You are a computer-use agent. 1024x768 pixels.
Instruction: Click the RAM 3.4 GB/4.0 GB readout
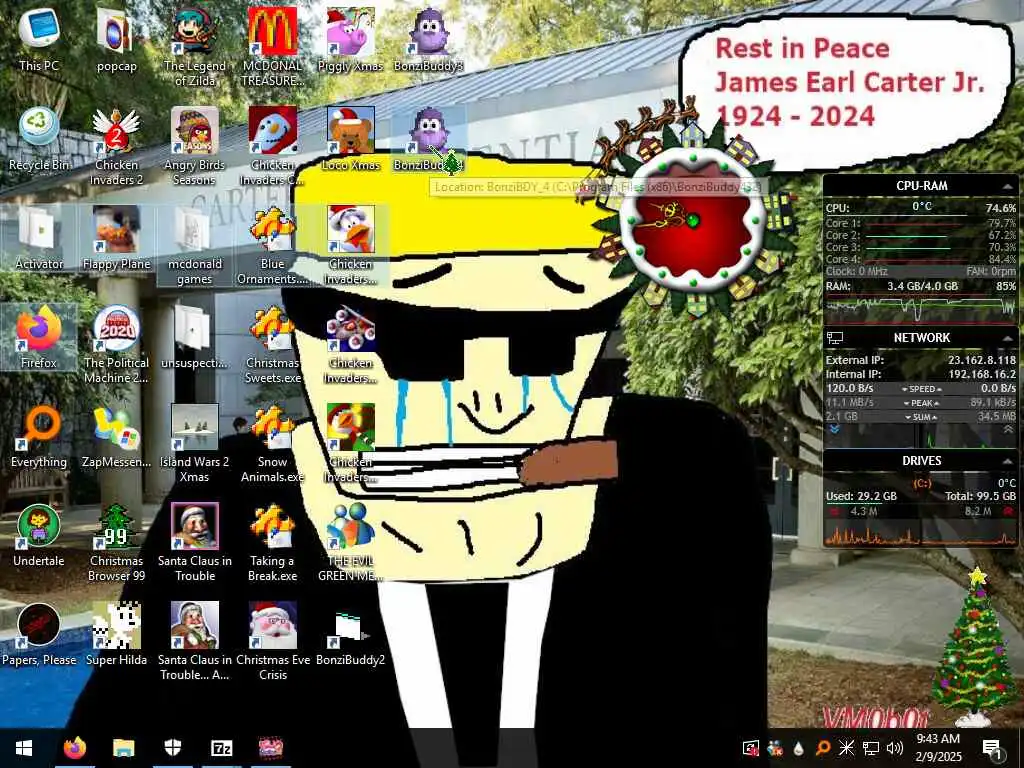coord(922,286)
